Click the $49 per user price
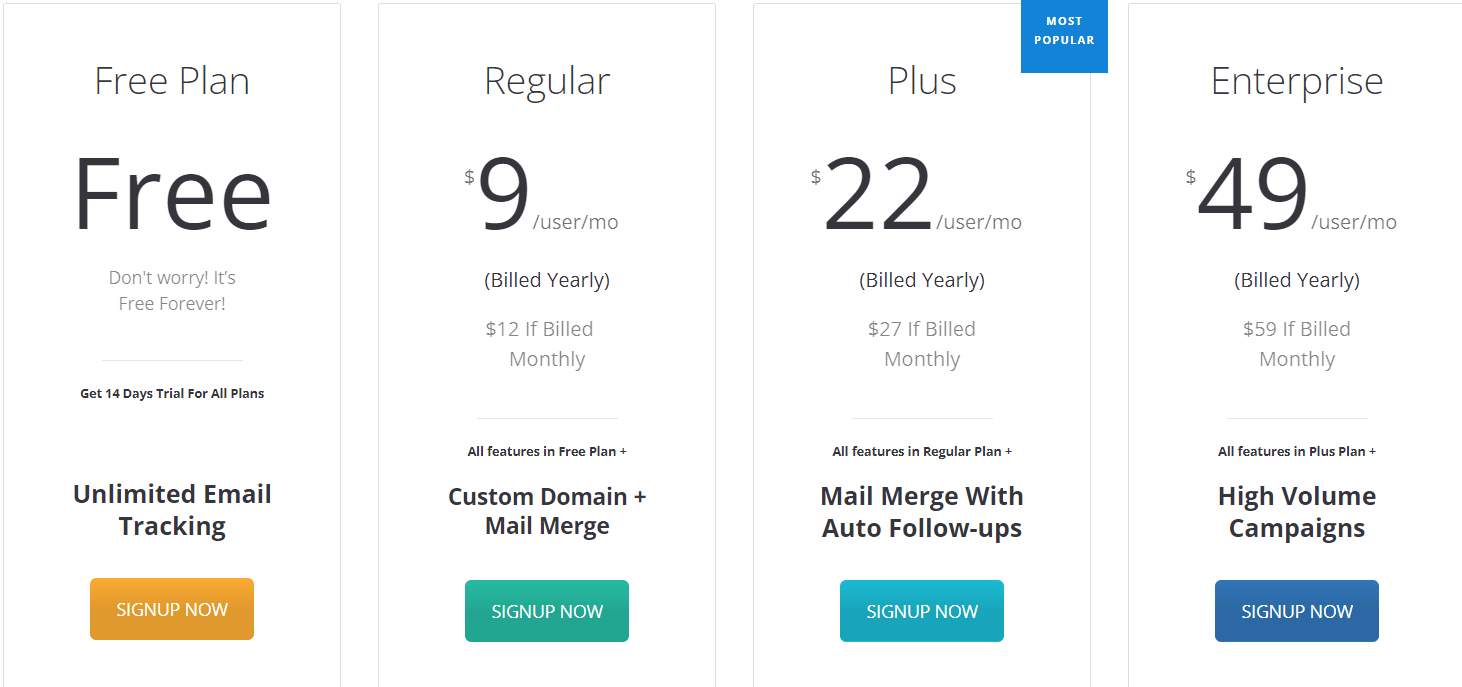This screenshot has height=687, width=1462. point(1252,196)
